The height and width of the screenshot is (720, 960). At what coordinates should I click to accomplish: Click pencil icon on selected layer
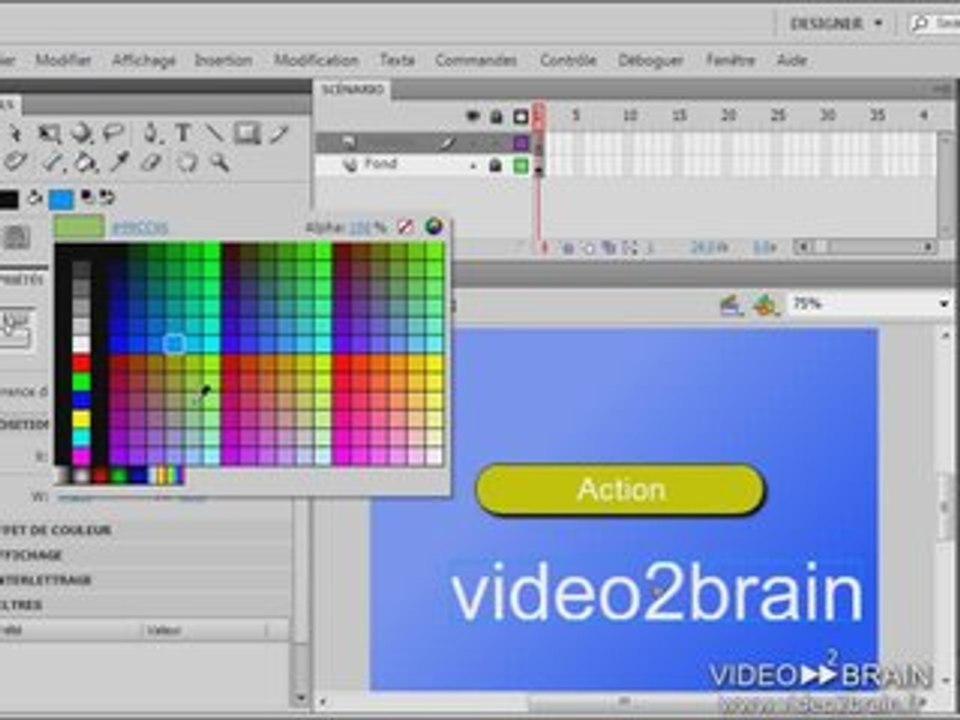(448, 143)
